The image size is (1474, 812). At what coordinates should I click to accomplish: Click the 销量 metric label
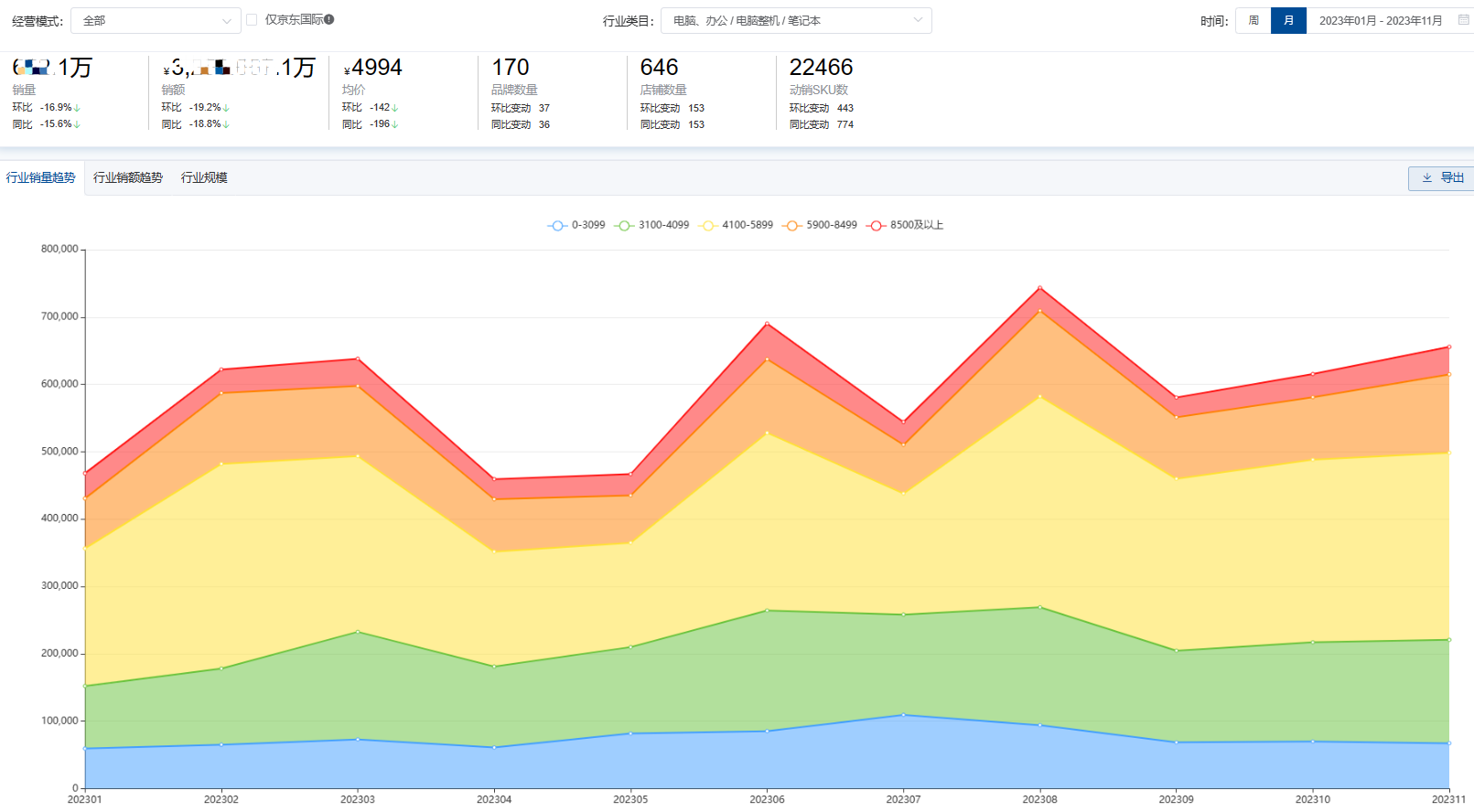pyautogui.click(x=24, y=90)
